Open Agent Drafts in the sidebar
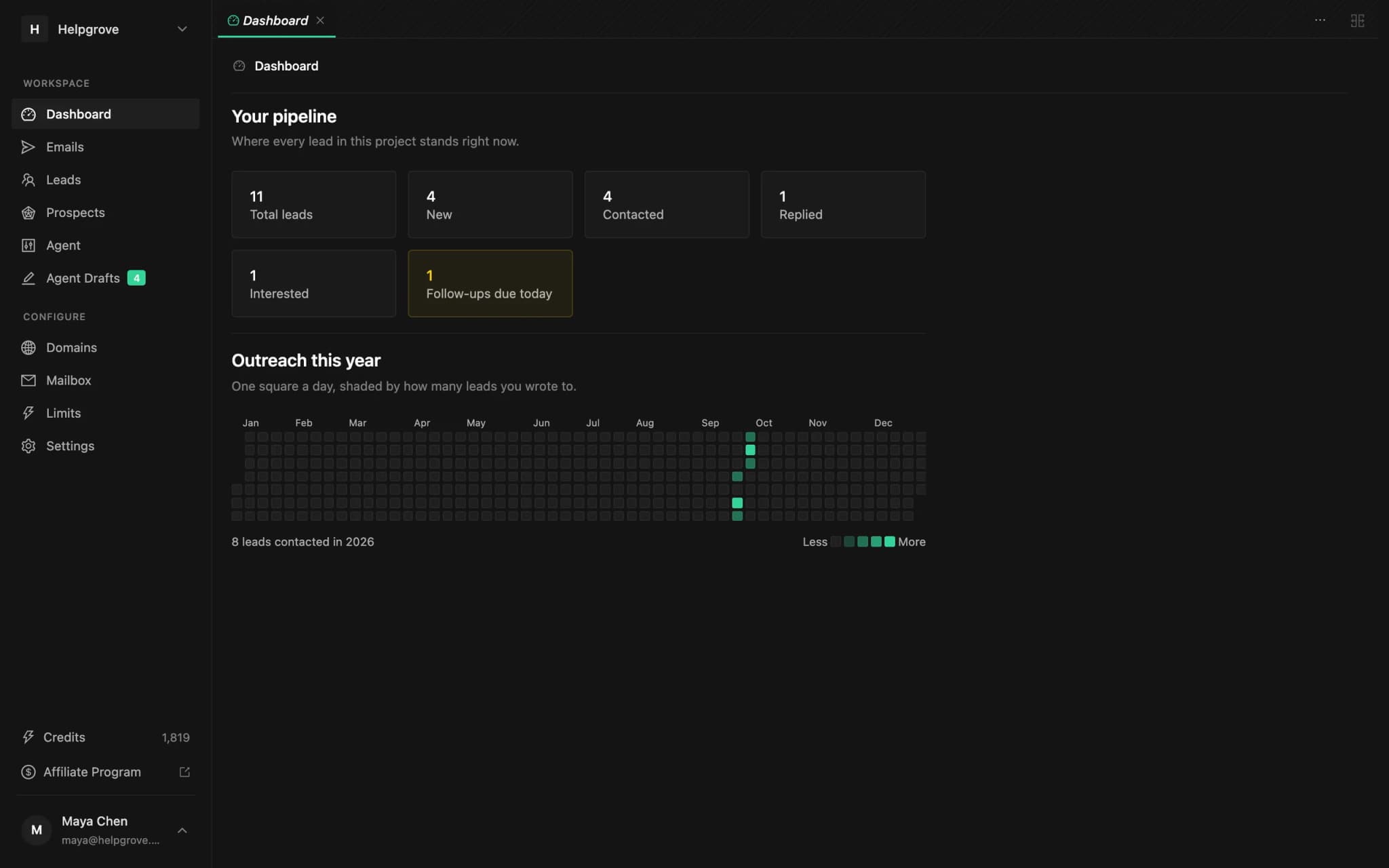This screenshot has height=868, width=1389. (106, 278)
